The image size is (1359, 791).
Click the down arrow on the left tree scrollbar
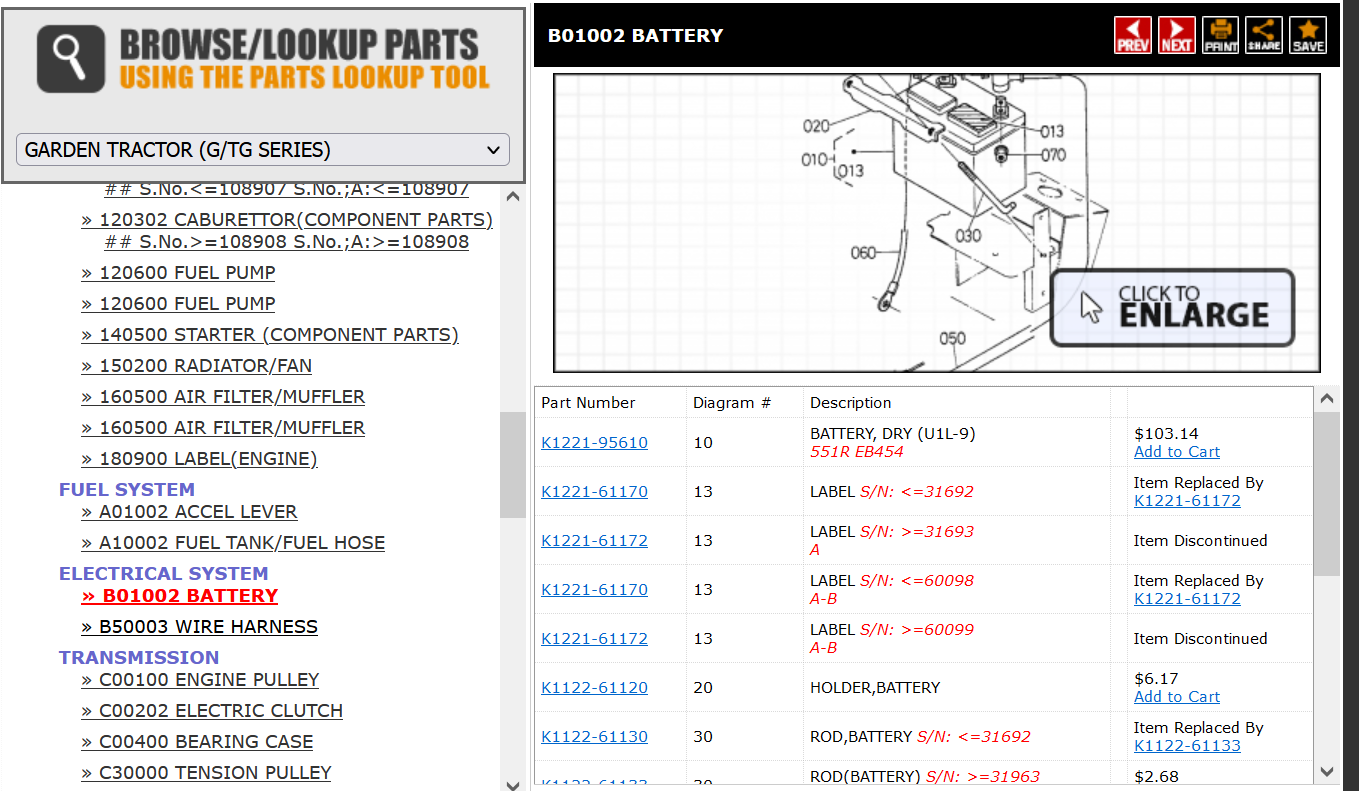513,785
